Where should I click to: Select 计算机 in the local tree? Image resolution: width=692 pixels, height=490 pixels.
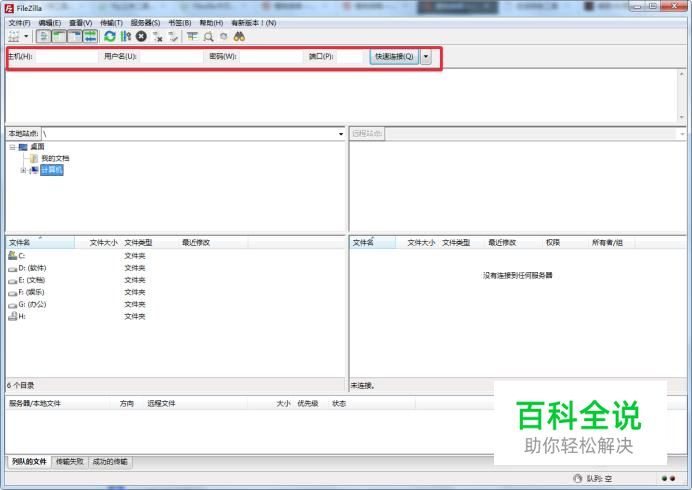click(x=52, y=170)
